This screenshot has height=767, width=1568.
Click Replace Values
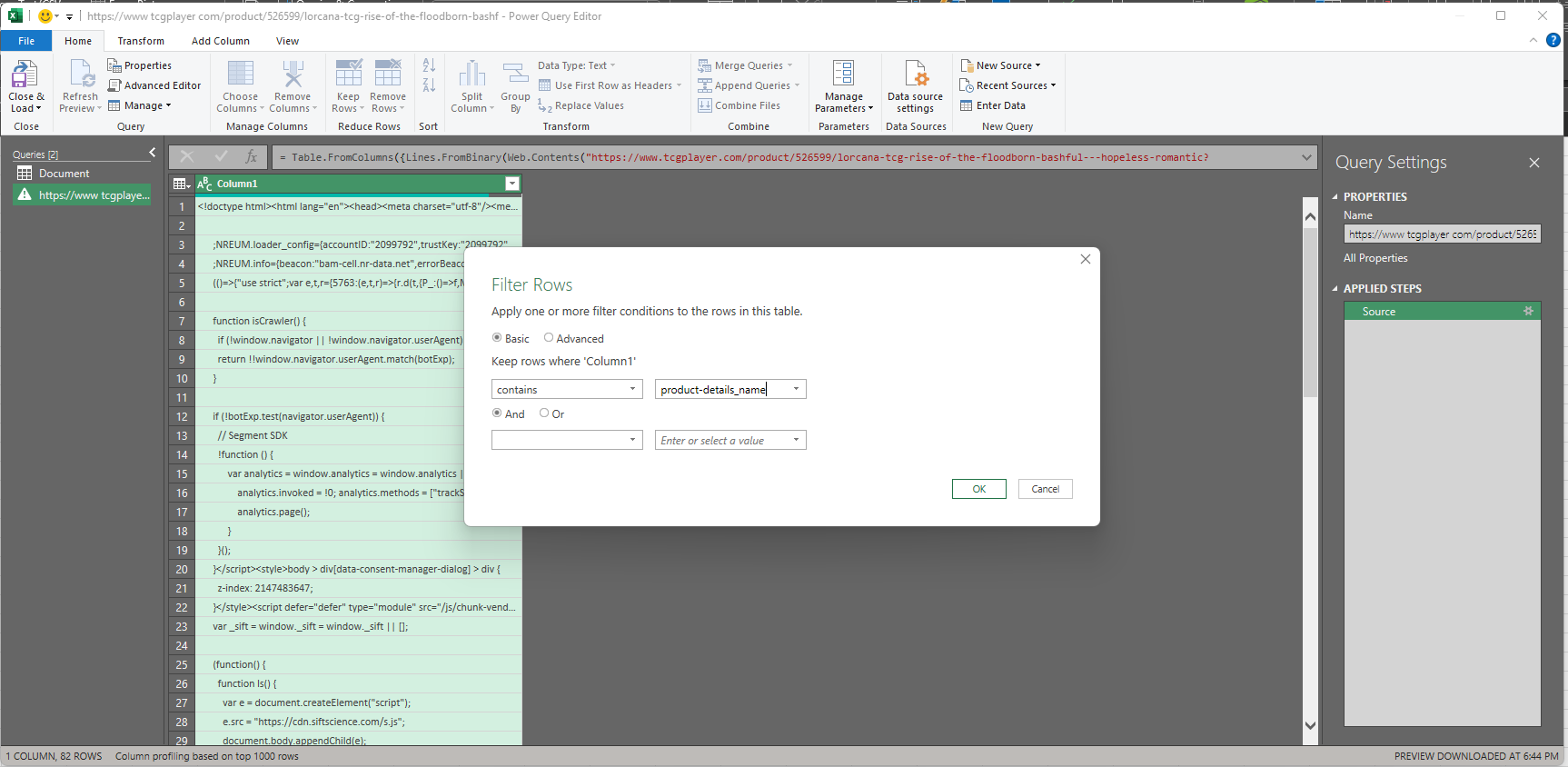[x=581, y=105]
